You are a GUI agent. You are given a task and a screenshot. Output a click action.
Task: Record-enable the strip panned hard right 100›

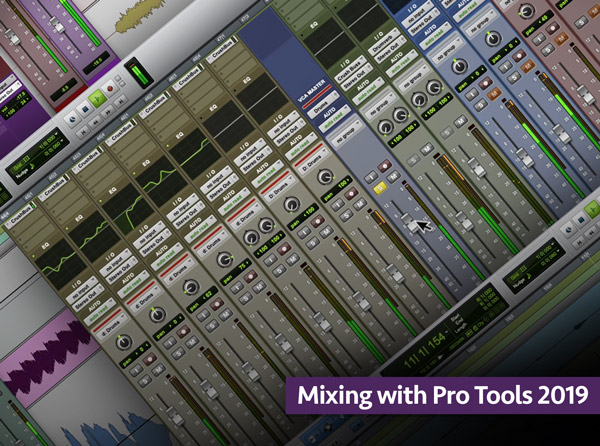coord(351,194)
